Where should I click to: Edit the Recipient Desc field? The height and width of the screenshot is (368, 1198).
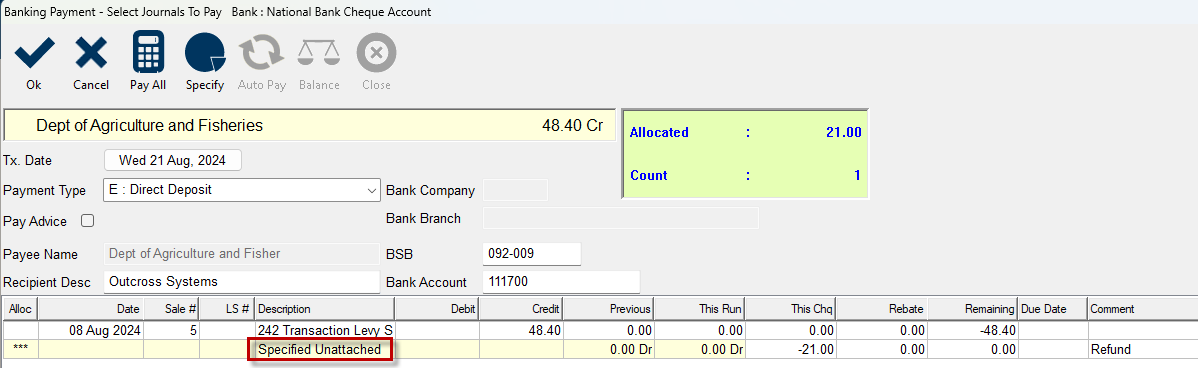point(241,282)
